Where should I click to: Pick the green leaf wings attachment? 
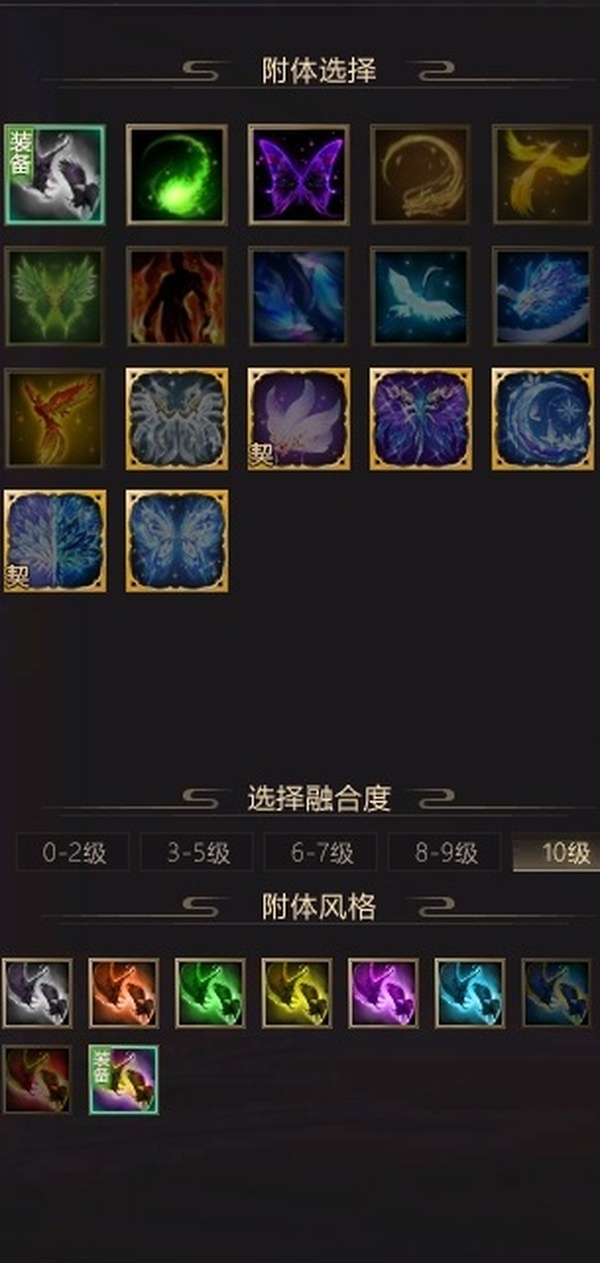pyautogui.click(x=54, y=296)
